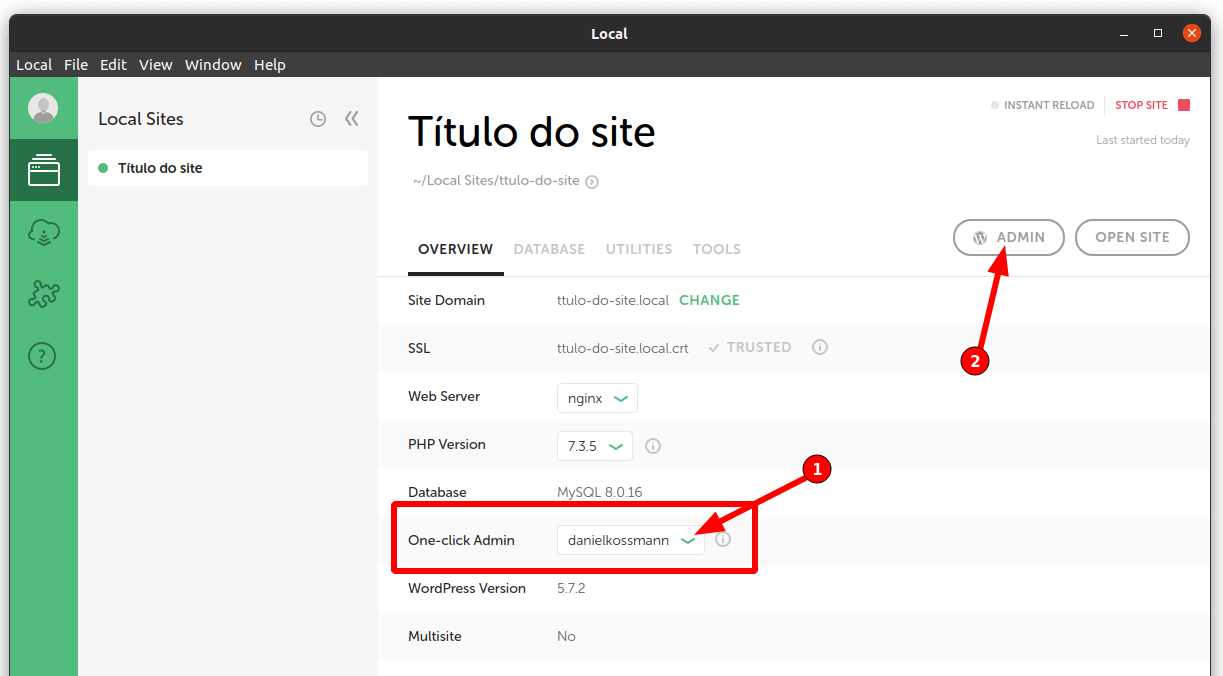Open the Window menu
The height and width of the screenshot is (676, 1223).
[213, 65]
